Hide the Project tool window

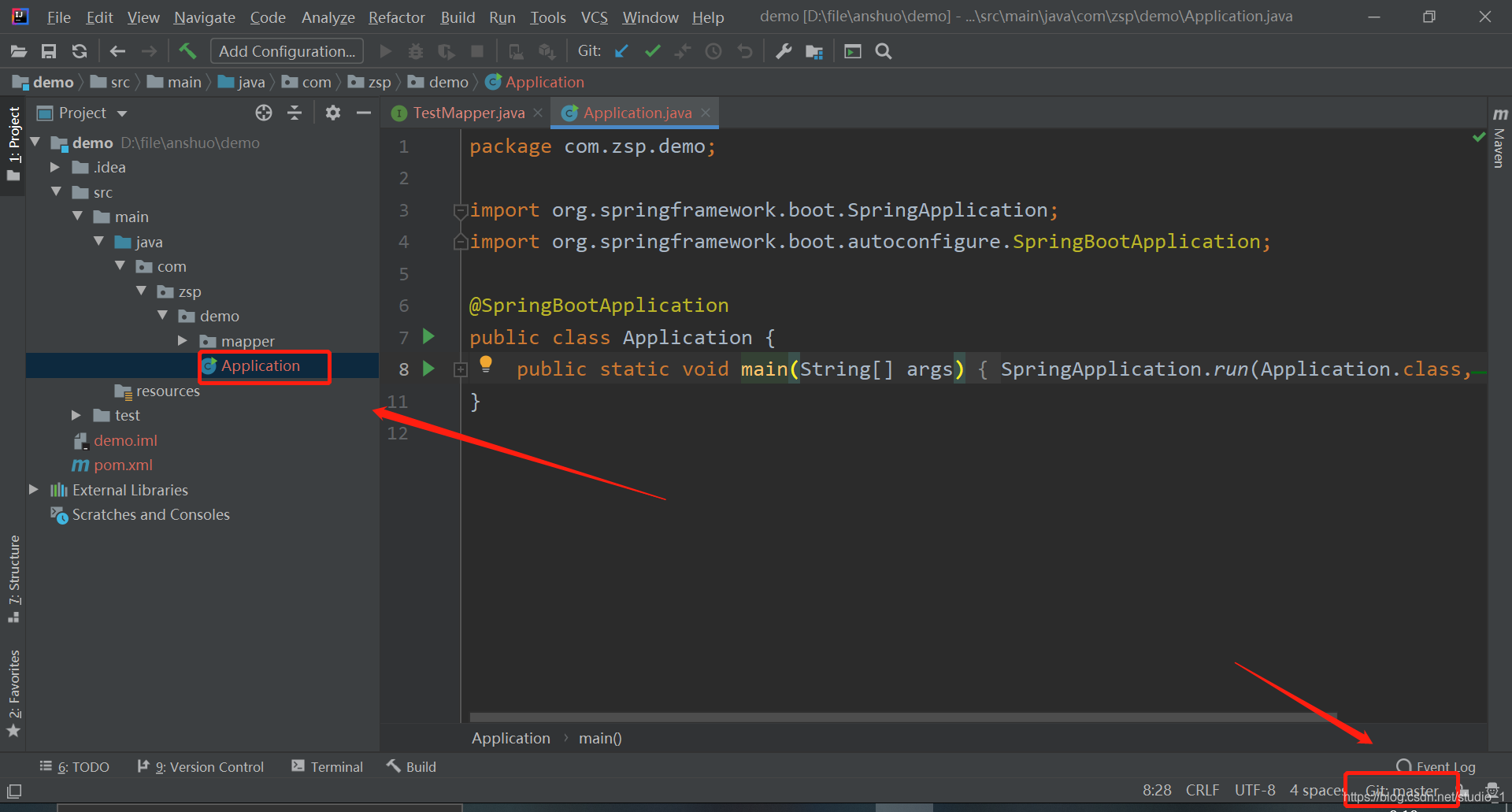tap(364, 113)
